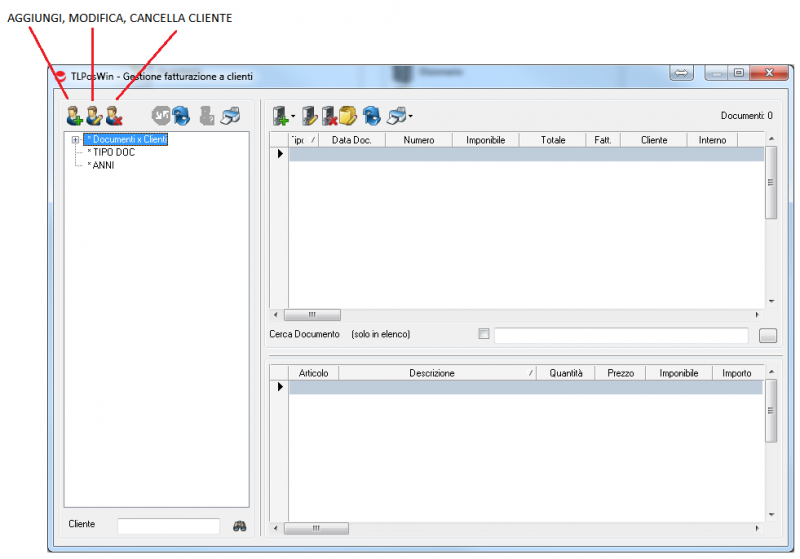Click articles grid vertical scrollbar thumb

pyautogui.click(x=771, y=411)
